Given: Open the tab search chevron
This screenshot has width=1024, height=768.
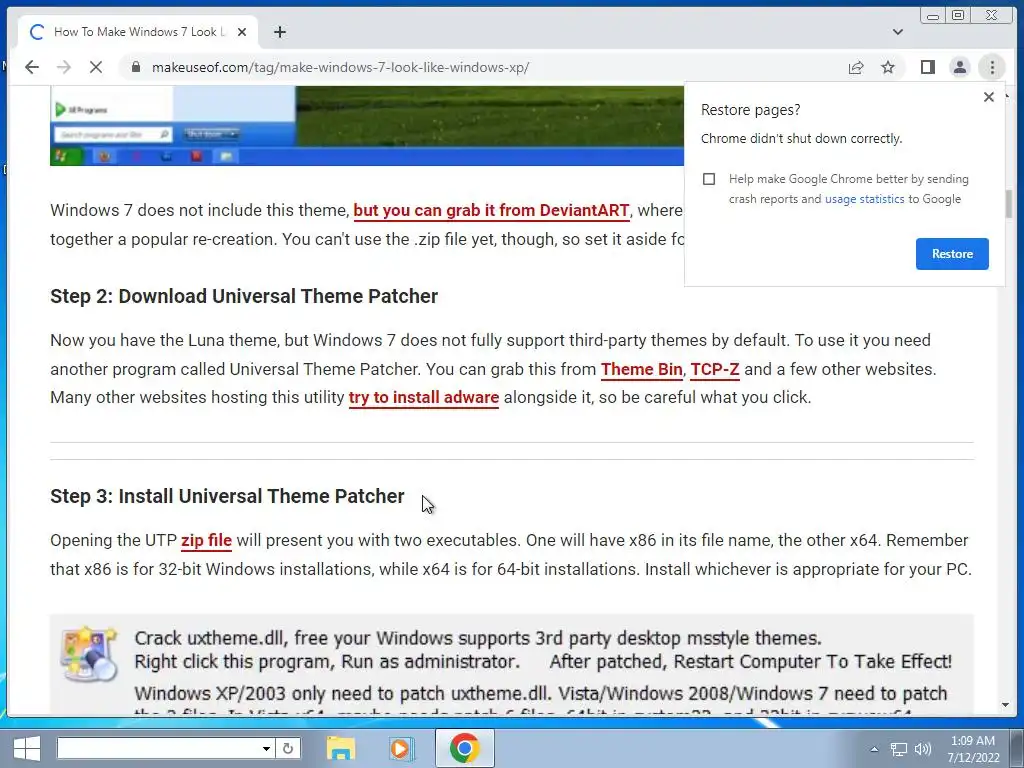Looking at the screenshot, I should pos(898,32).
